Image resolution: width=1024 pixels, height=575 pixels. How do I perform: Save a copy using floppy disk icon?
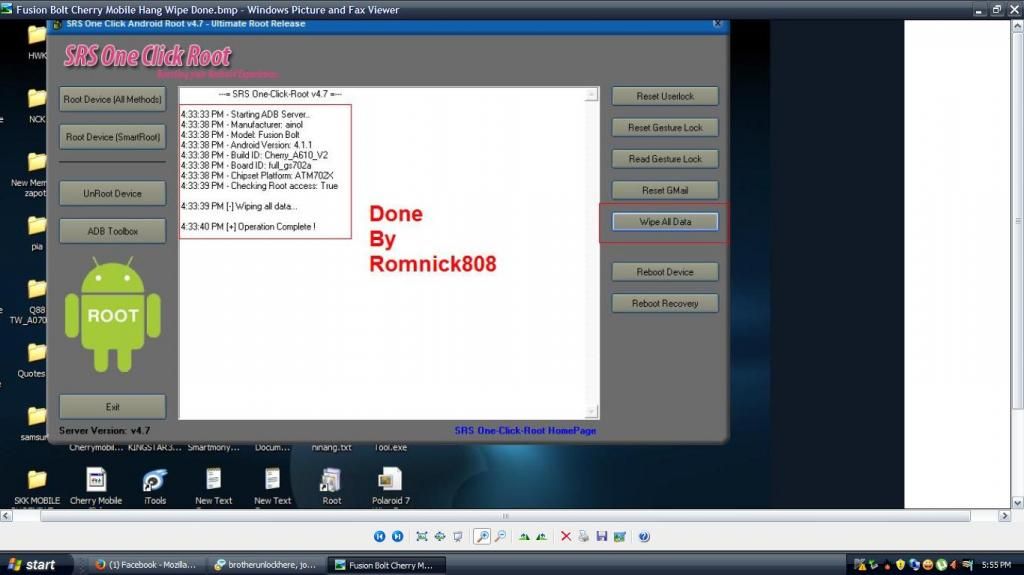602,537
